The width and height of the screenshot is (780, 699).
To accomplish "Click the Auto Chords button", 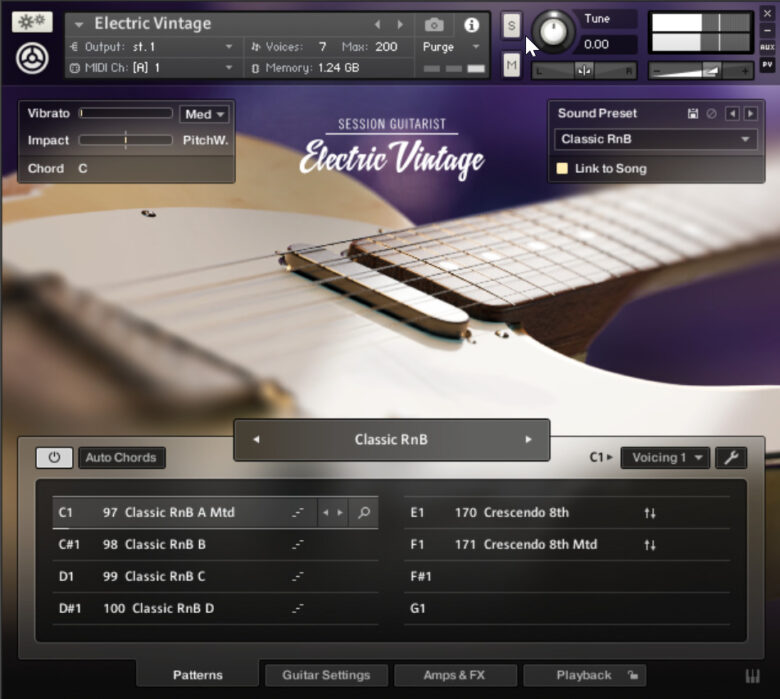I will click(x=121, y=458).
